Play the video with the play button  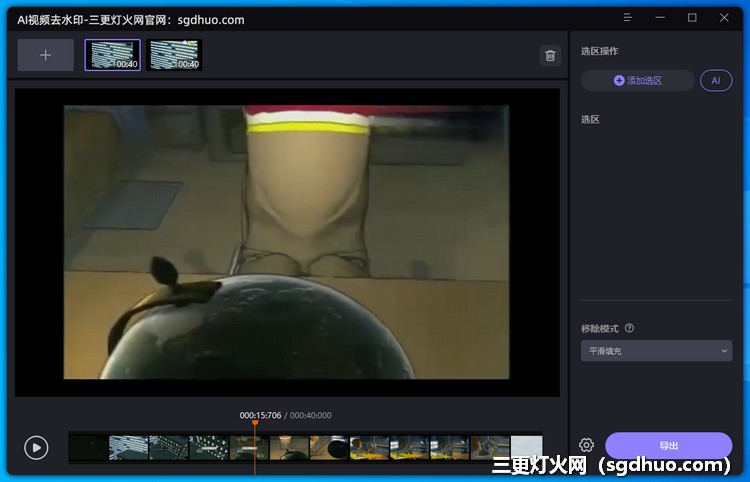point(36,448)
